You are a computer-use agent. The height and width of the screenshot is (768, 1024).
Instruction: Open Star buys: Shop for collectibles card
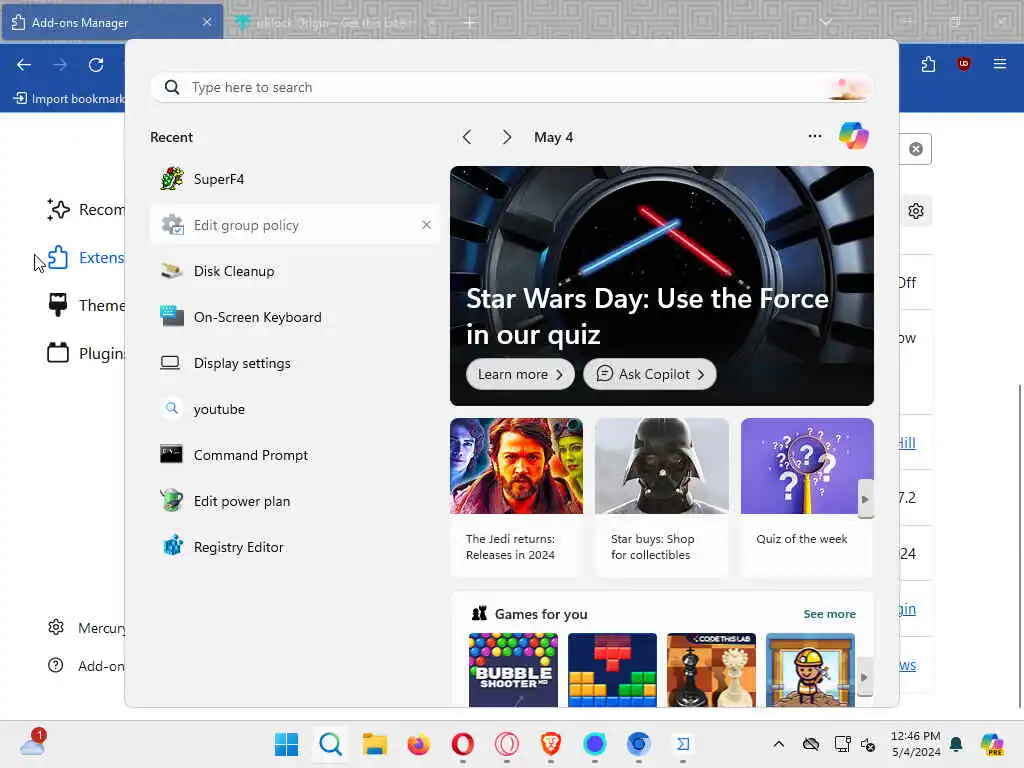662,498
